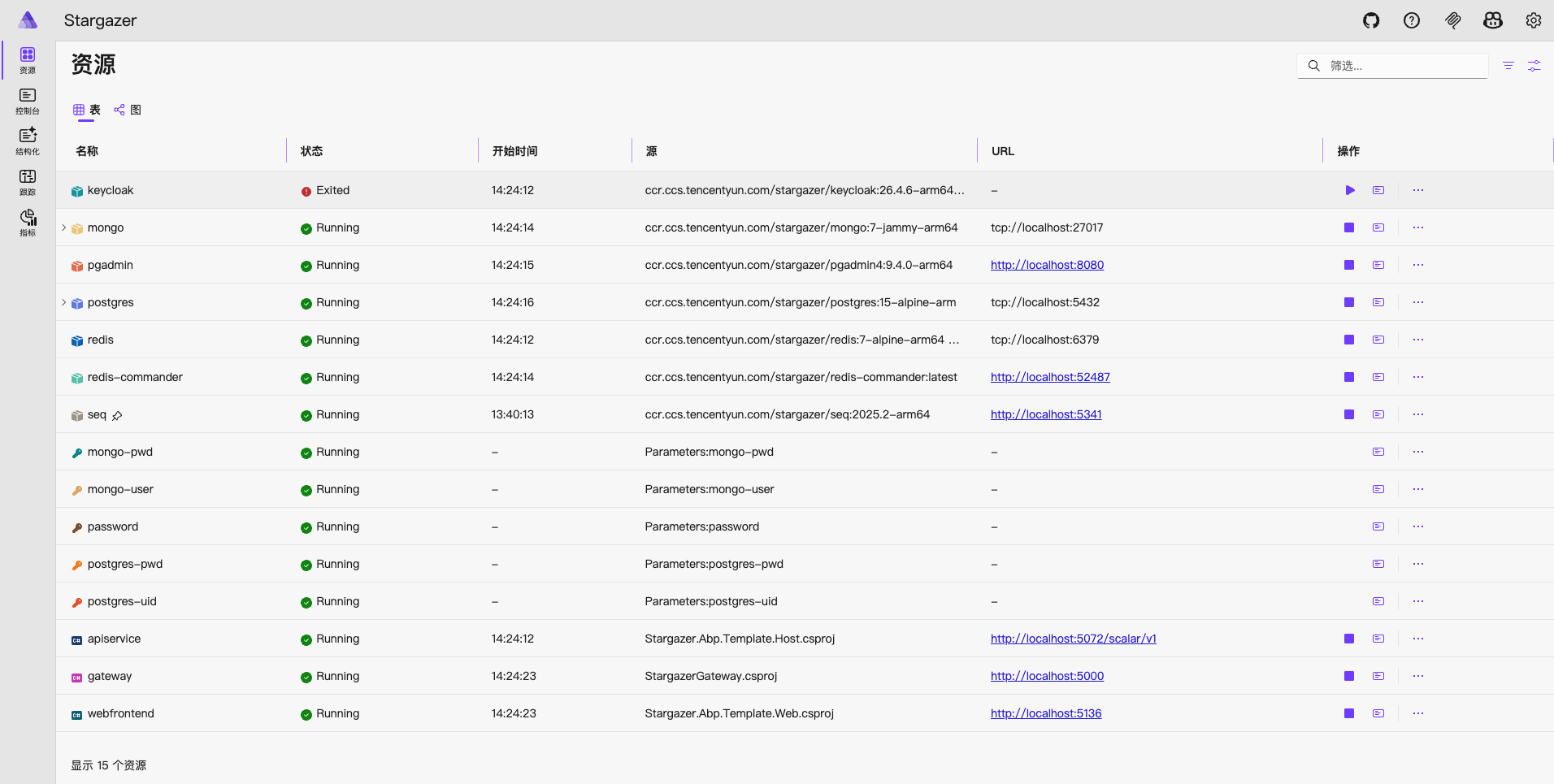Open more actions menu for gateway
The image size is (1554, 784).
[x=1418, y=676]
